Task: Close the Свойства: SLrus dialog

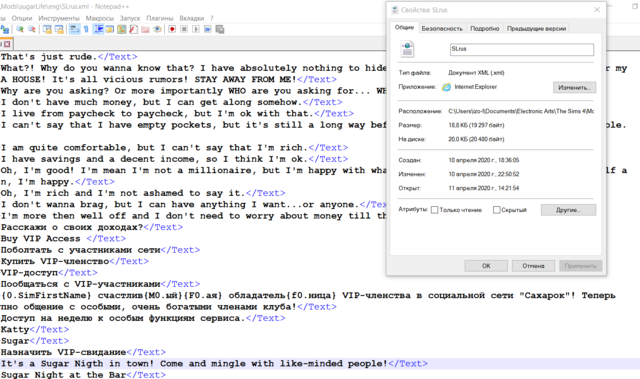Action: pos(597,10)
